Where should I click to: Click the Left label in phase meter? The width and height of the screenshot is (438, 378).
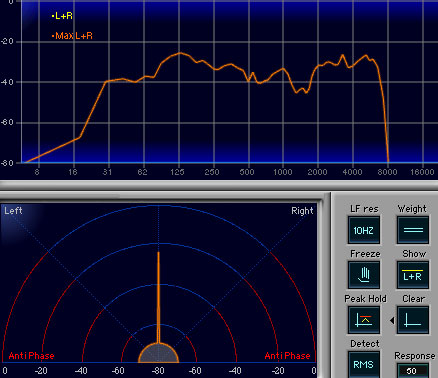pos(13,211)
